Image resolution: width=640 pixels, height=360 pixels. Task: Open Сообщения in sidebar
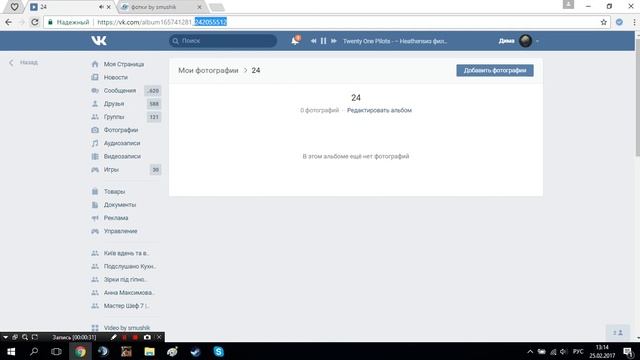click(120, 91)
